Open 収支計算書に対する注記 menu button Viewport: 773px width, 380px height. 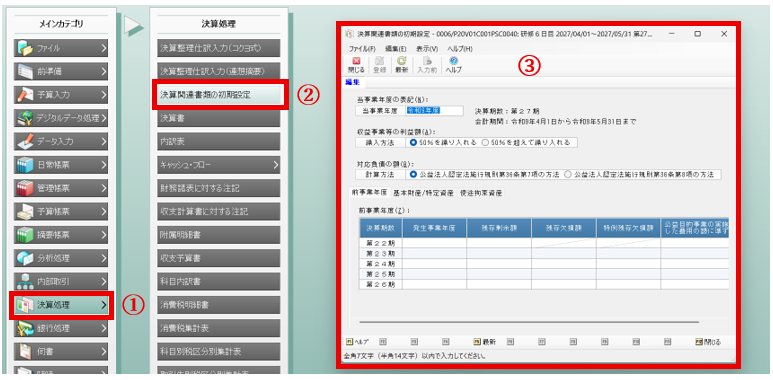click(219, 211)
